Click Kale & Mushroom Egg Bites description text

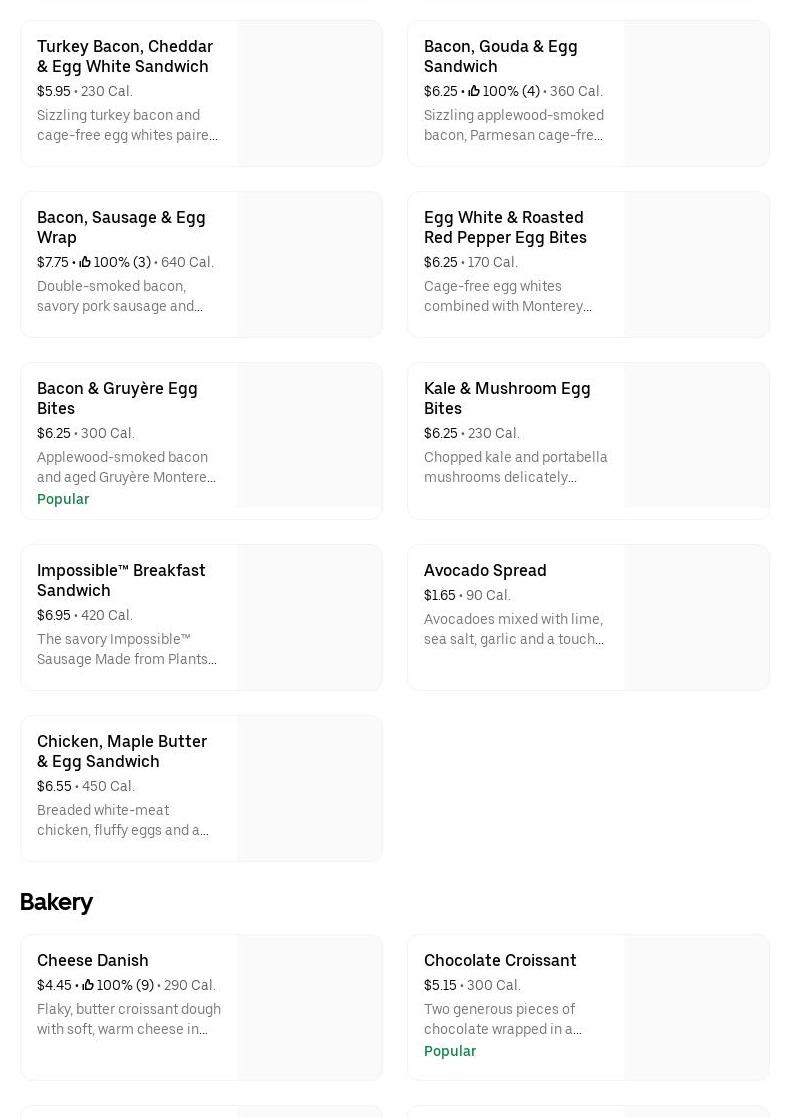coord(515,467)
